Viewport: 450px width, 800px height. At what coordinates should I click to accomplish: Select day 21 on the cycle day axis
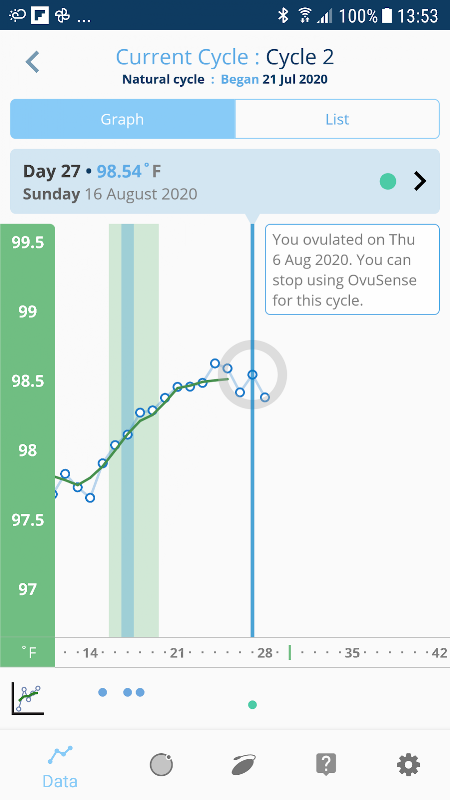[177, 653]
